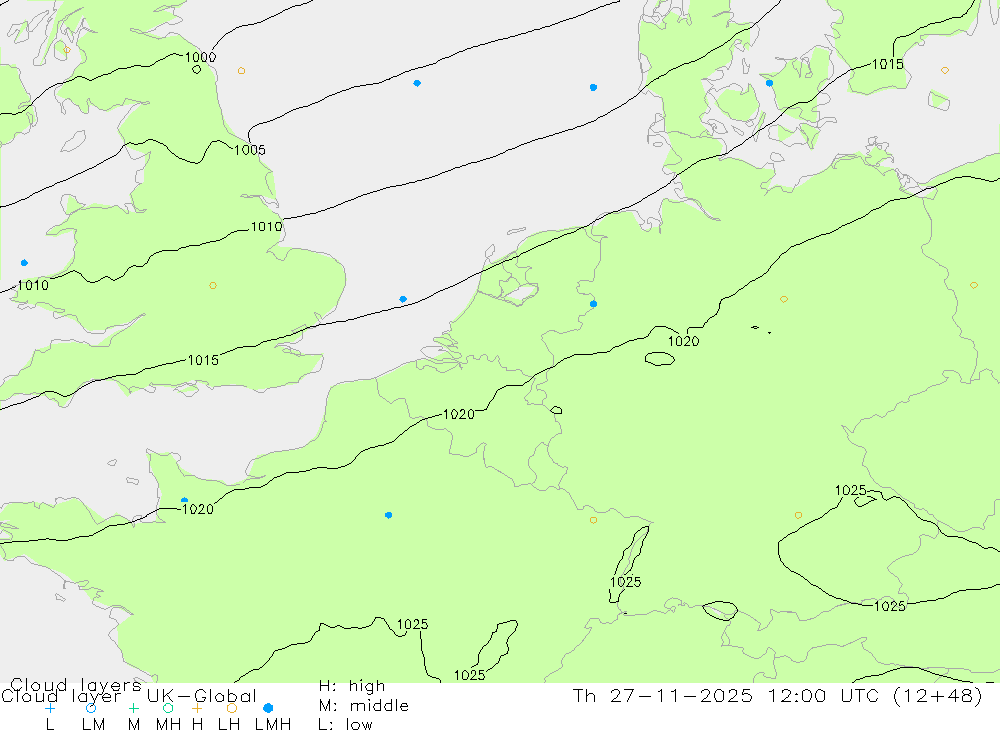Viewport: 1000px width, 733px height.
Task: Select the blue marker on the Dutch-German border
Action: point(594,304)
